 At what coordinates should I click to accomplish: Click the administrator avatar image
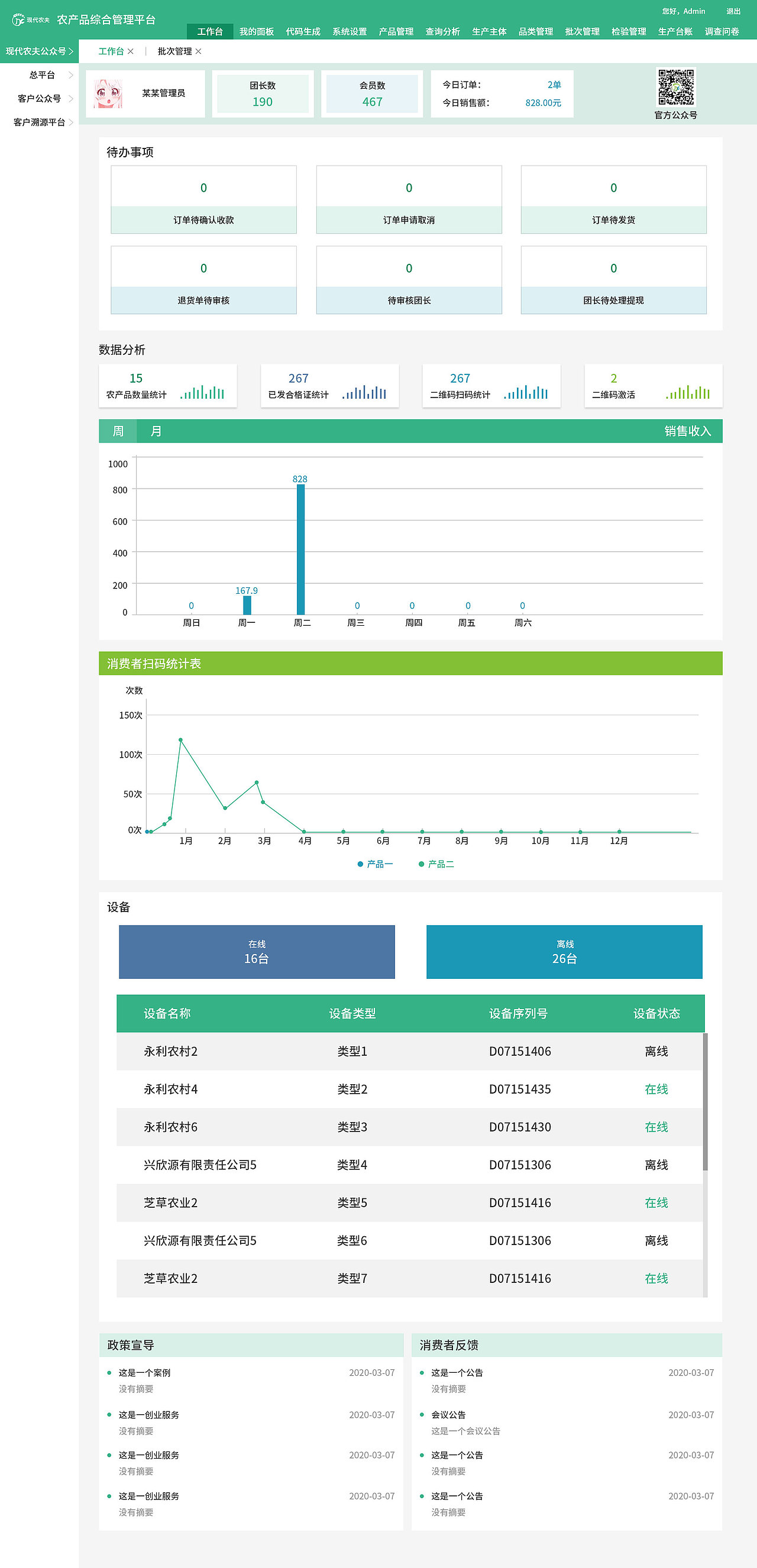(108, 93)
